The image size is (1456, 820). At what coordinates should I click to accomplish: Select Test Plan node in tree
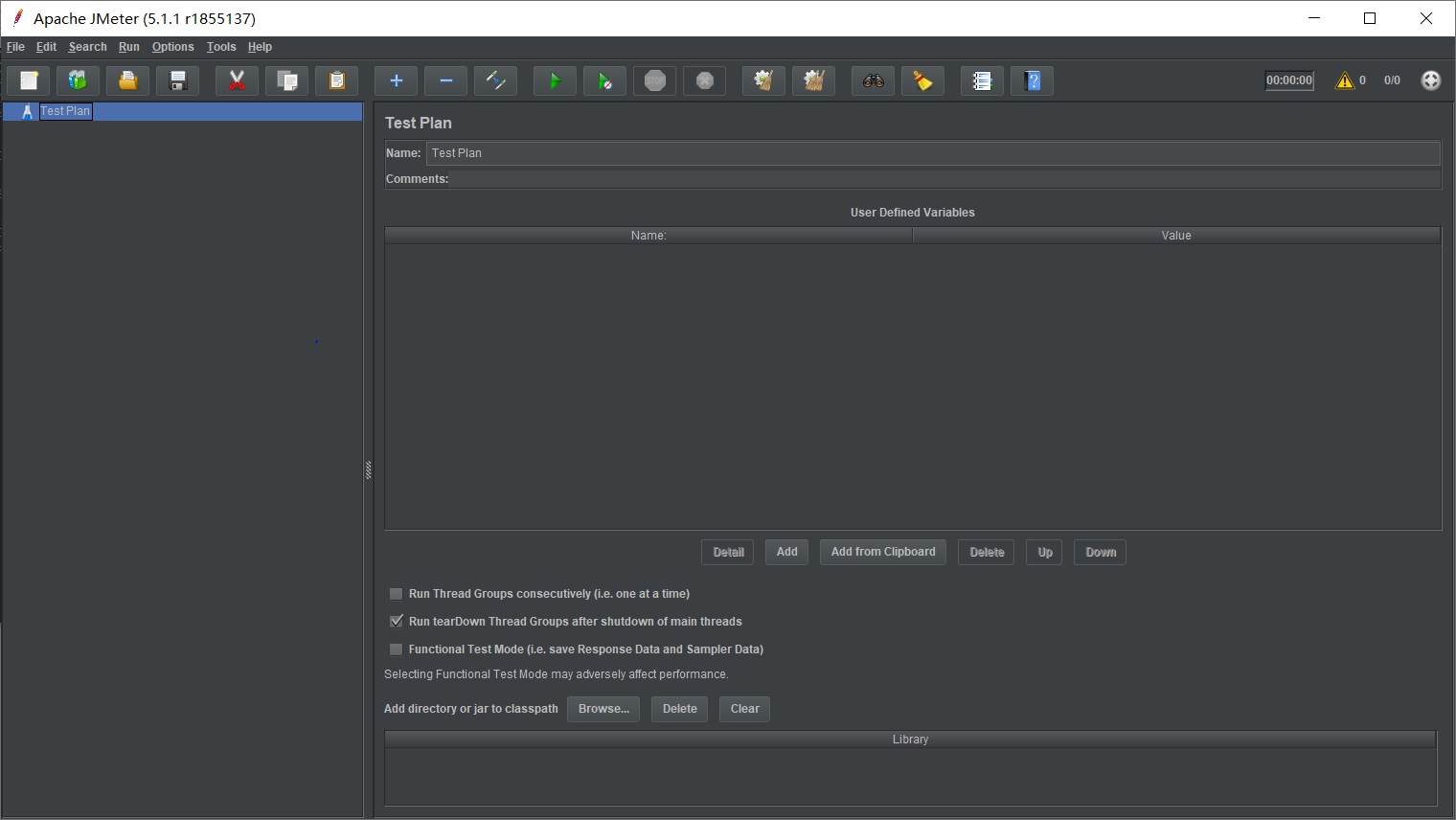pos(65,111)
